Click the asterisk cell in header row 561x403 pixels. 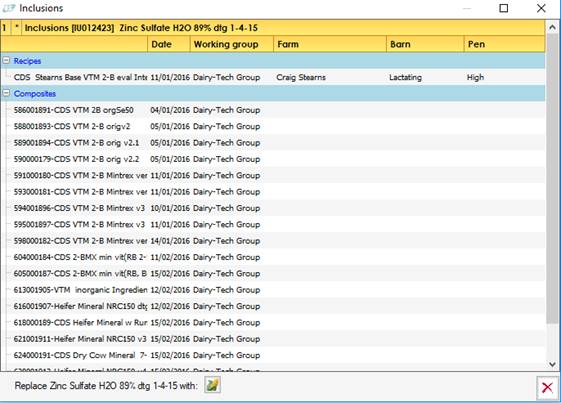coord(16,28)
